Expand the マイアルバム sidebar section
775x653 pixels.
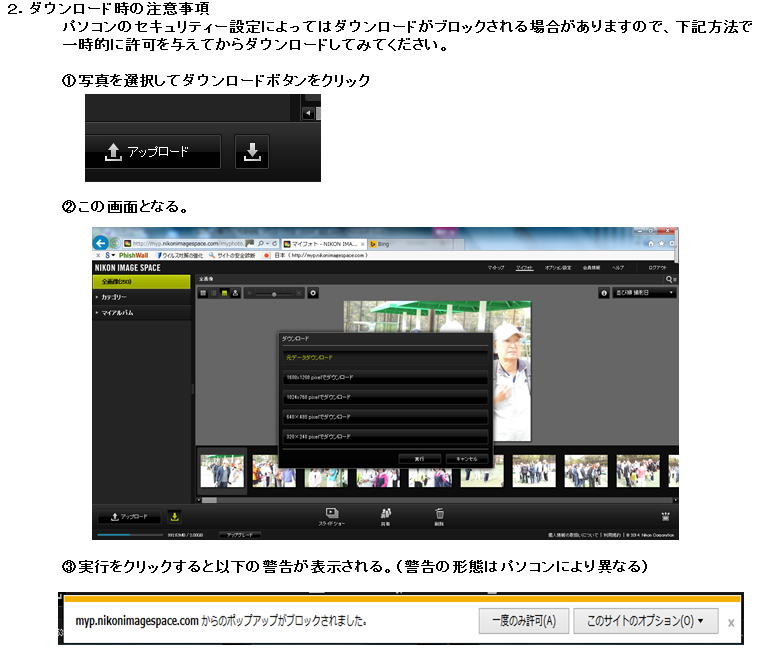click(141, 312)
